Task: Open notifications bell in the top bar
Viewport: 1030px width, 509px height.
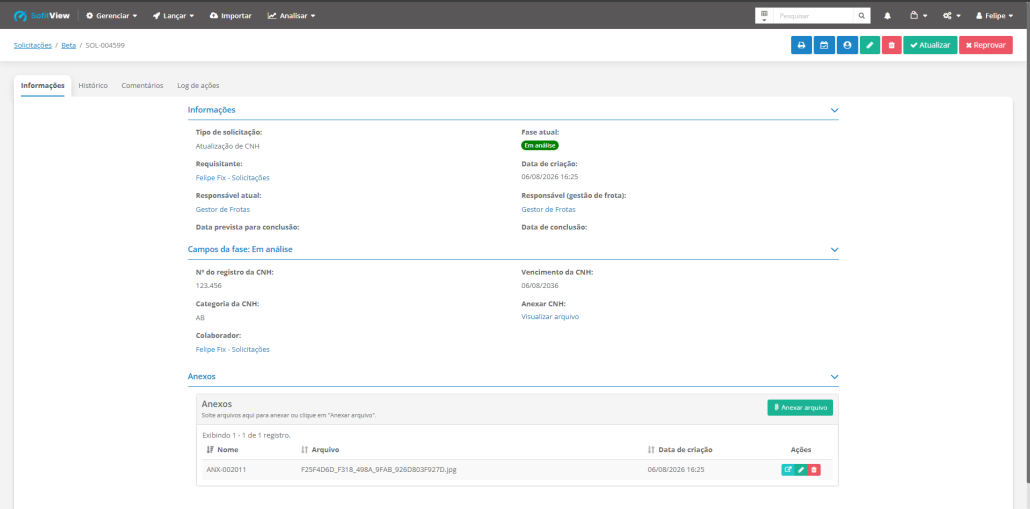Action: (x=887, y=15)
